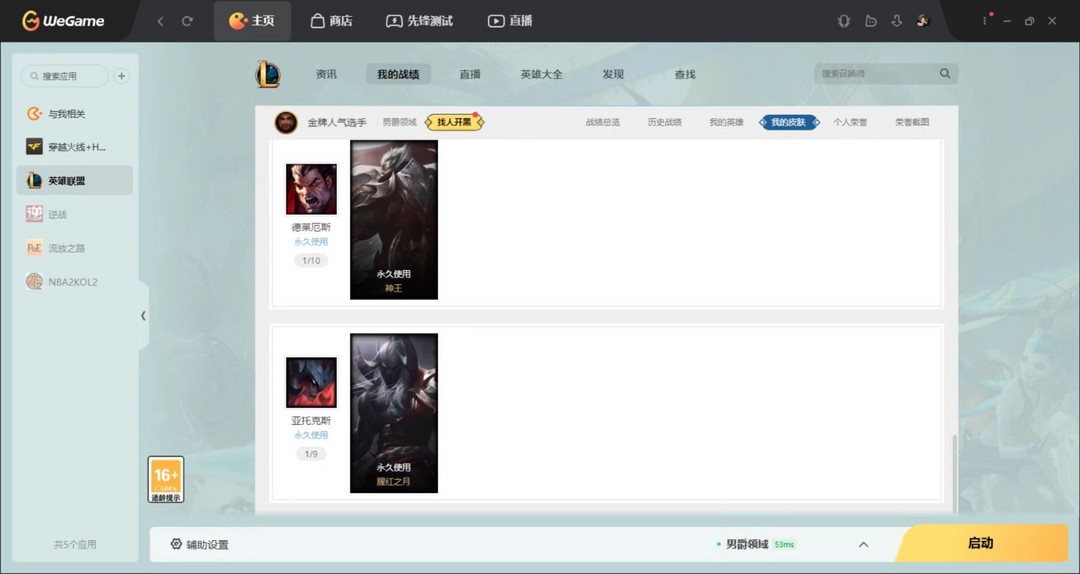
Task: Click the 53ms latency indicator
Action: [784, 544]
